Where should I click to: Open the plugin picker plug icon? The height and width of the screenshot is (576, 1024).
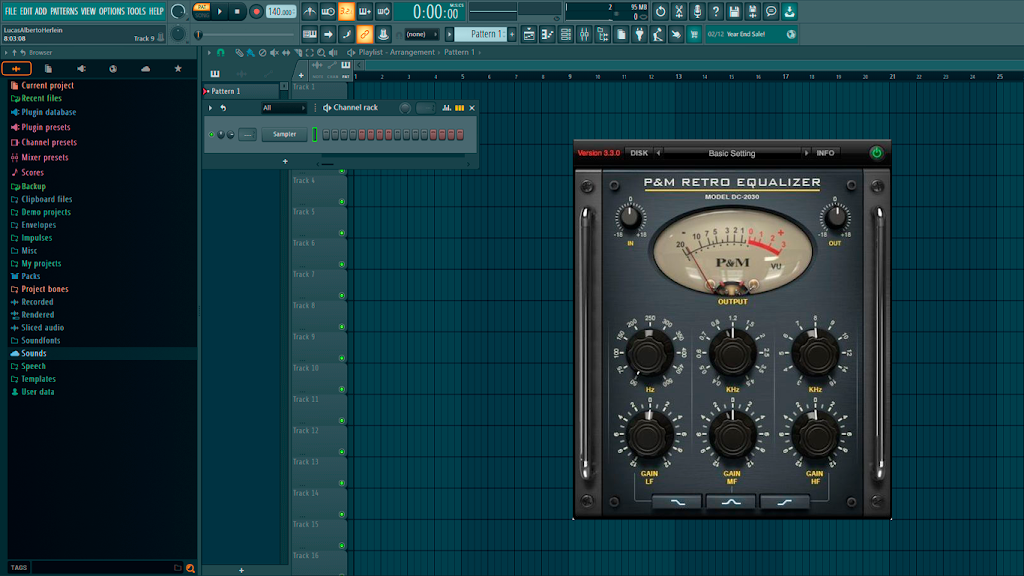(639, 34)
